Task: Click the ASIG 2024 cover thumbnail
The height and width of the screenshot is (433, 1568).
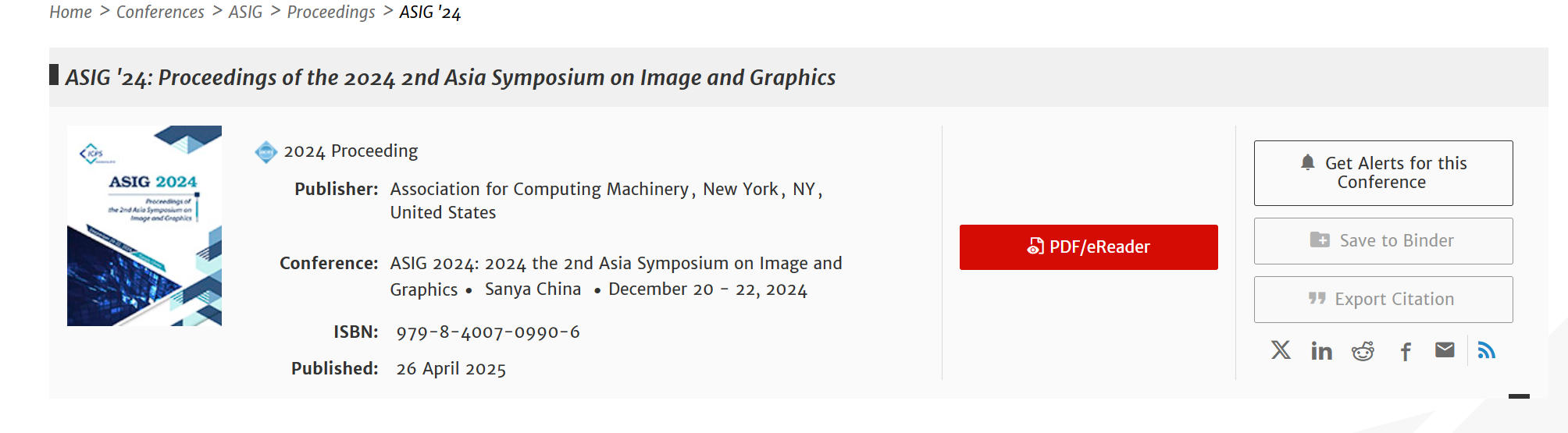Action: pyautogui.click(x=144, y=225)
